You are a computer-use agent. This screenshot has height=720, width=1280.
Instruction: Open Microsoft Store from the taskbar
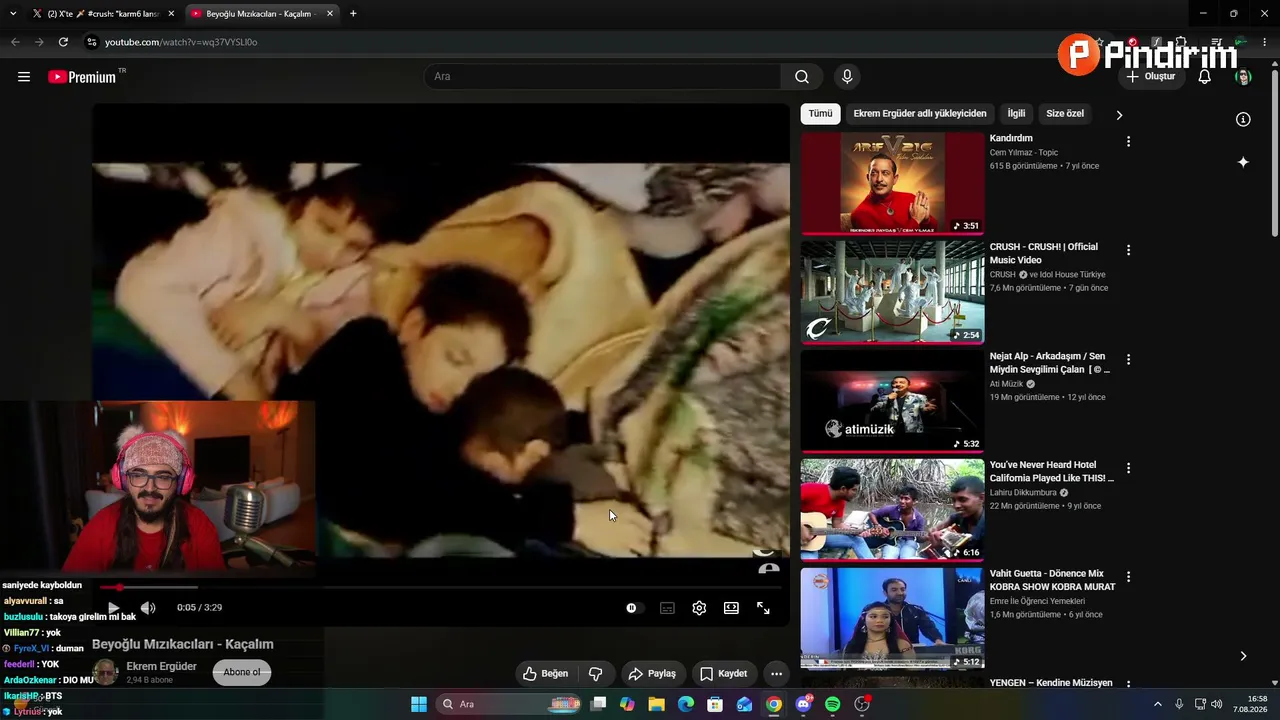click(x=715, y=704)
